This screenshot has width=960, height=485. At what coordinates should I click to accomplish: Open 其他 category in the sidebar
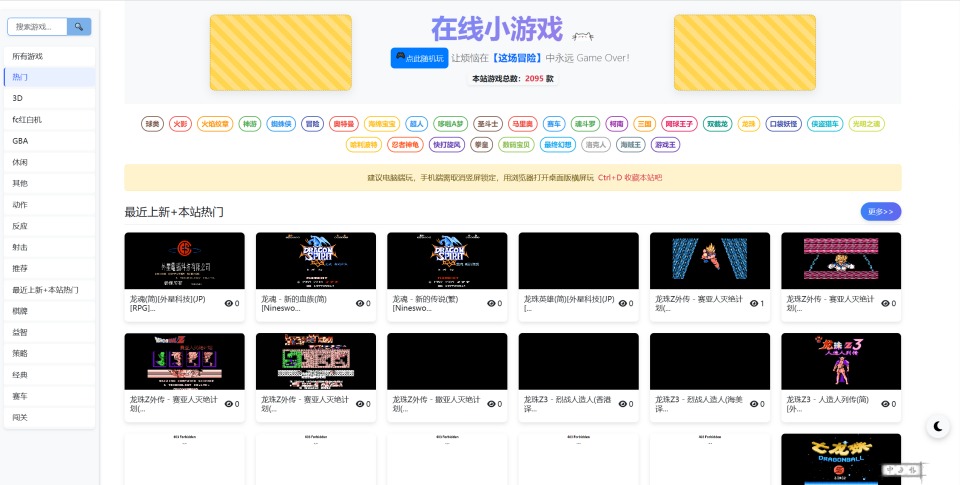50,183
